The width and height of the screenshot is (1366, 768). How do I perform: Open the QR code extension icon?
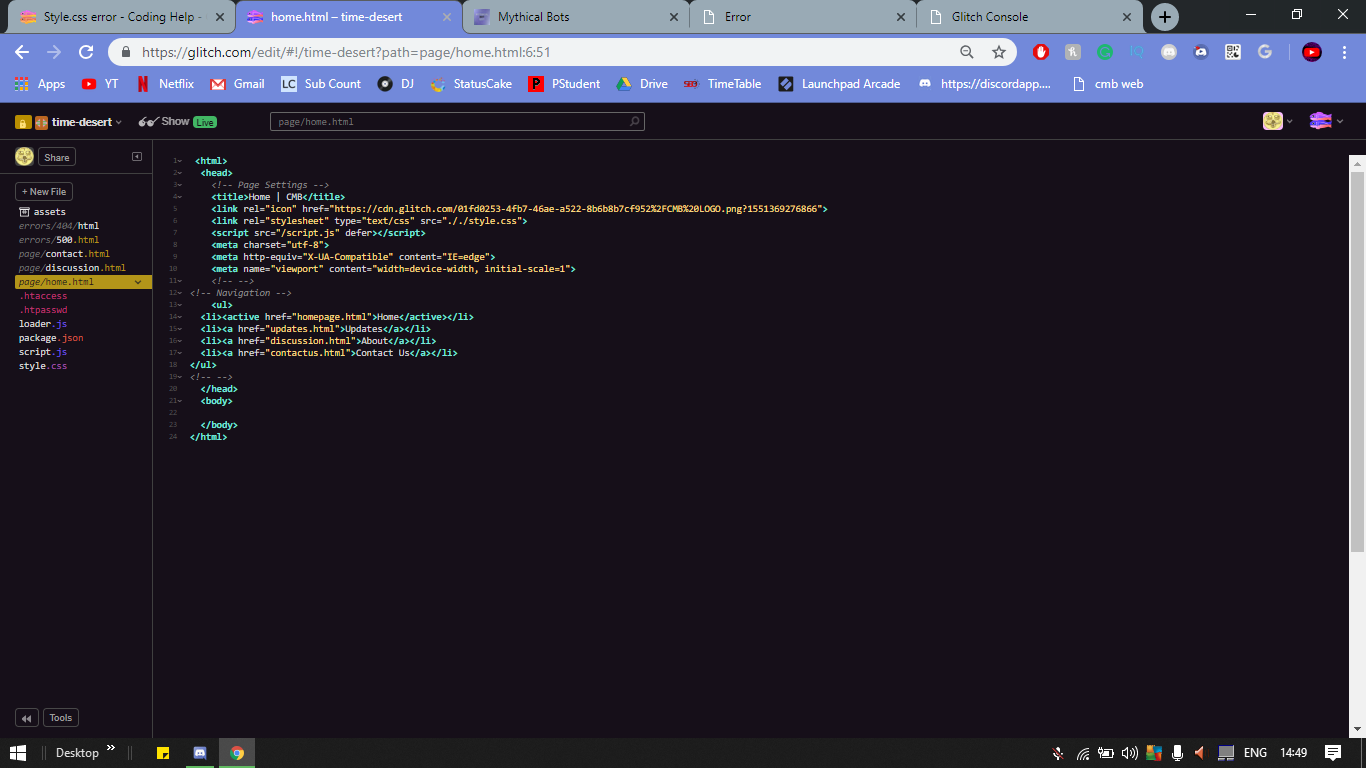point(1233,52)
